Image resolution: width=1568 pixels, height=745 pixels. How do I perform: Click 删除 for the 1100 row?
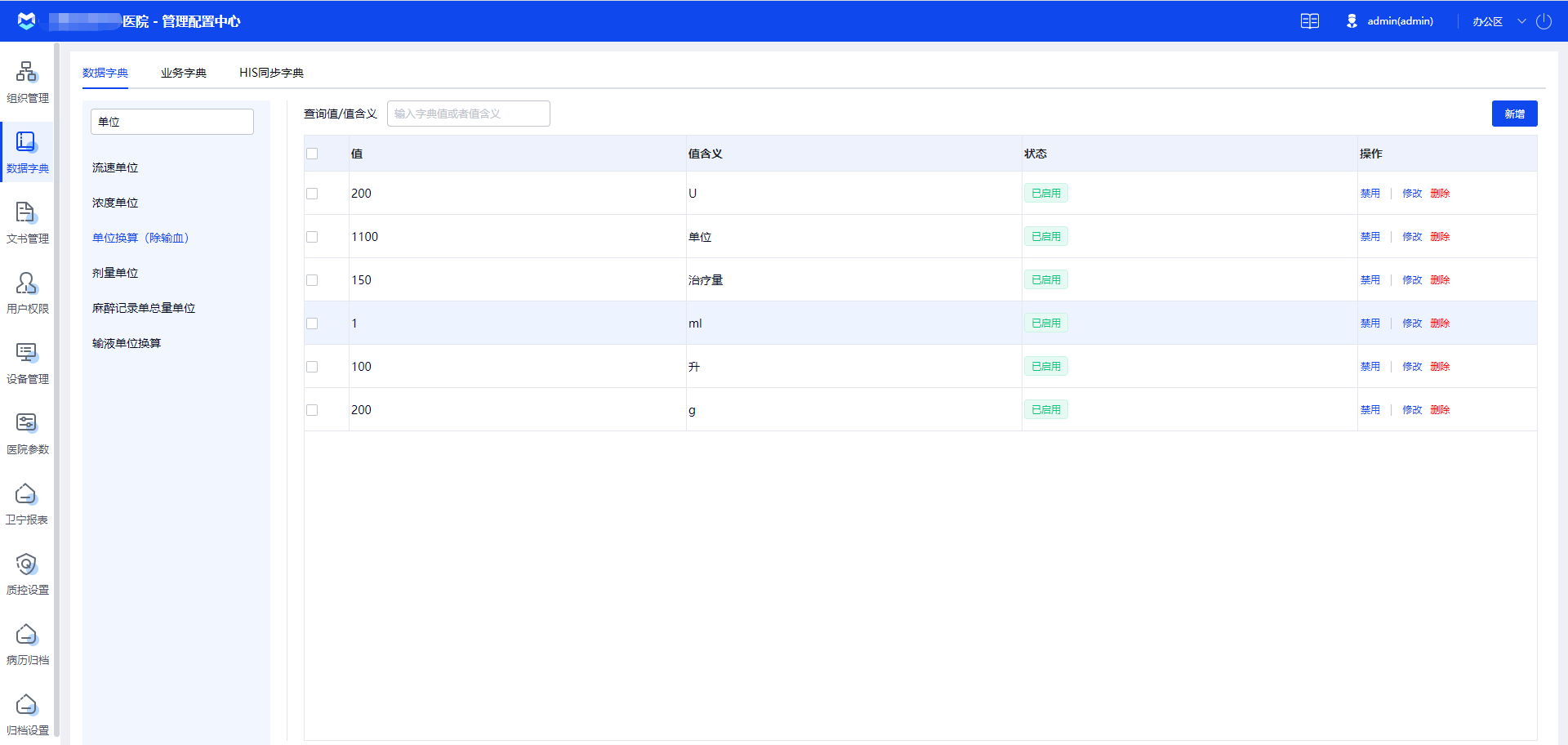tap(1440, 237)
